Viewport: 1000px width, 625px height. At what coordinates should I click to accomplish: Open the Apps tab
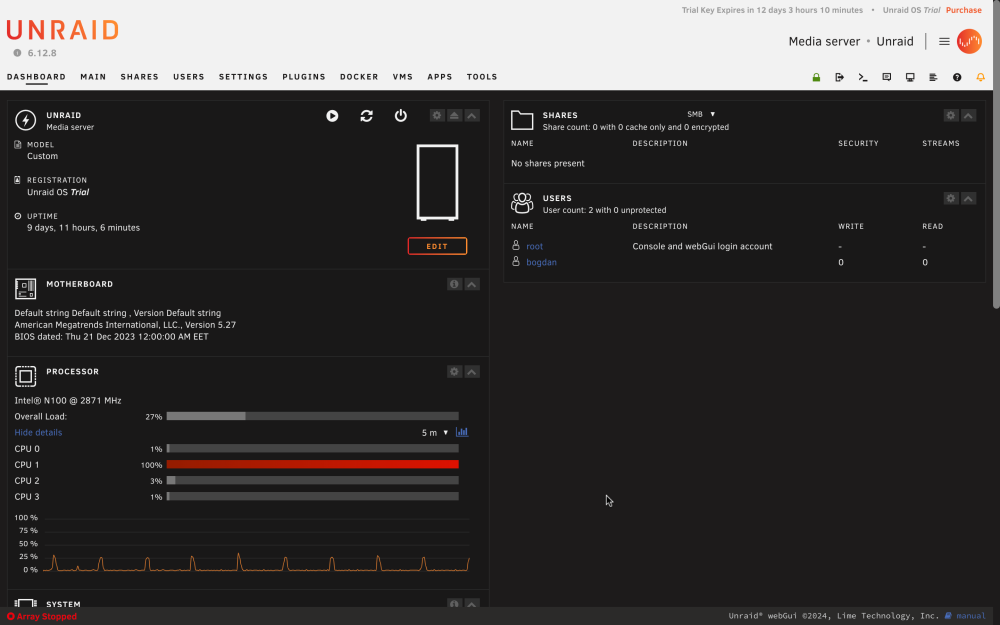(440, 77)
